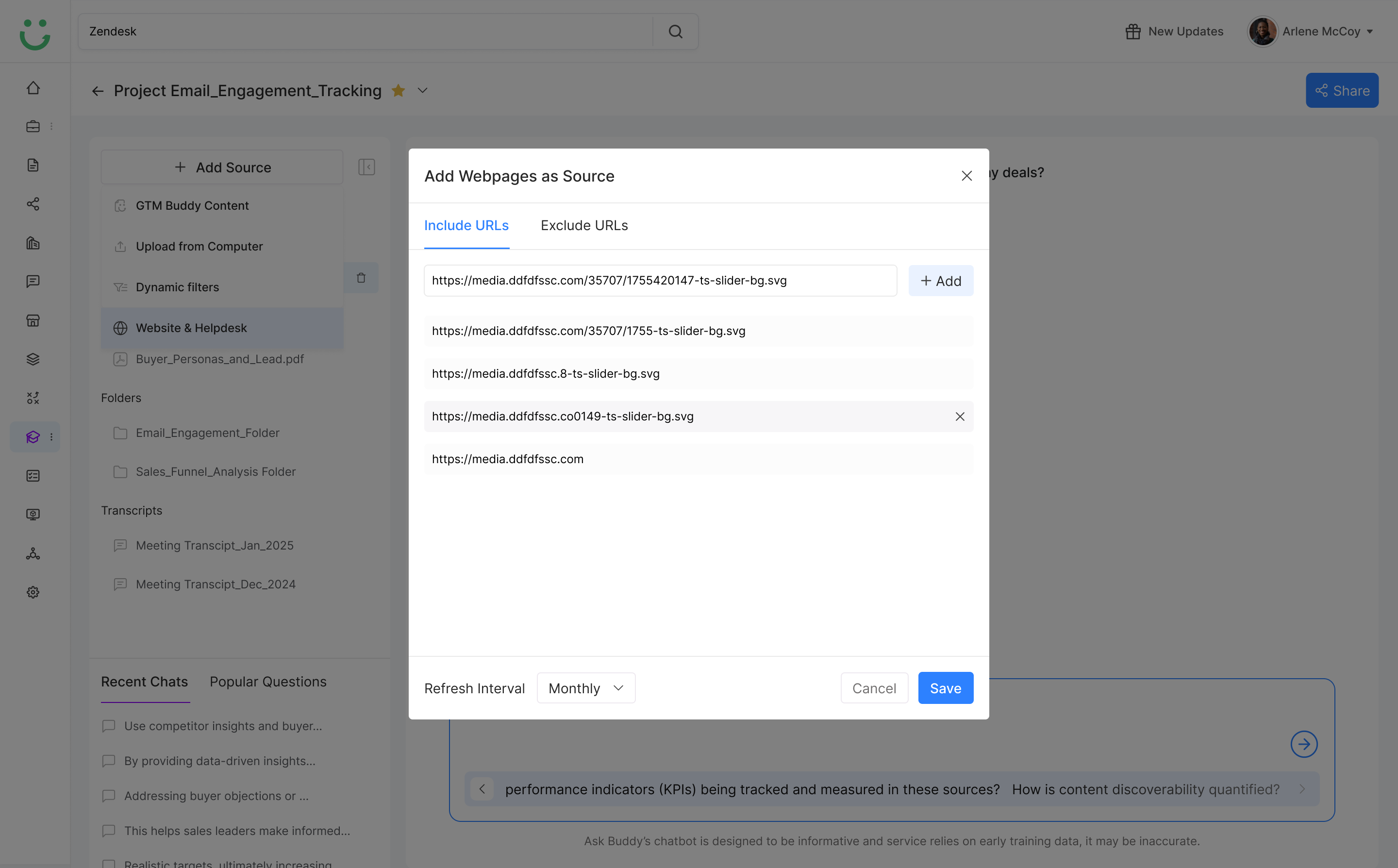This screenshot has width=1398, height=868.
Task: Switch to Include URLs tab
Action: 466,225
